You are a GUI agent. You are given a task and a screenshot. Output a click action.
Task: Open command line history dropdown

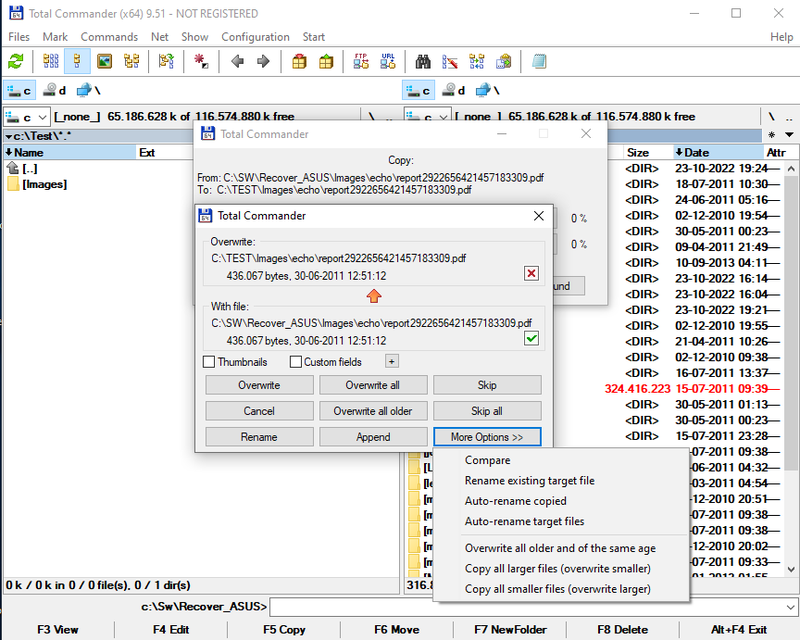point(790,607)
